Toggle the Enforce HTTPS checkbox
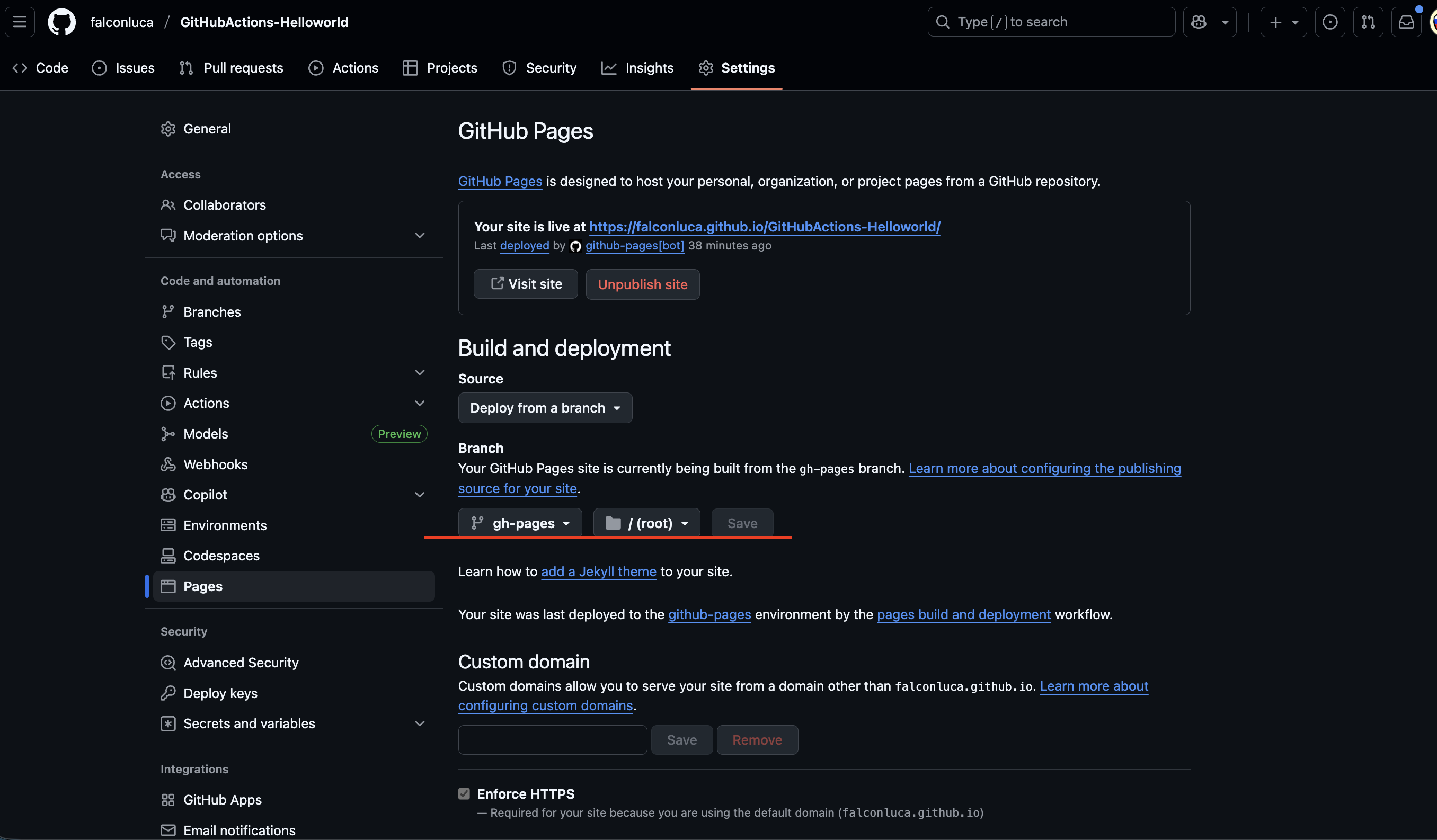1437x840 pixels. point(464,794)
